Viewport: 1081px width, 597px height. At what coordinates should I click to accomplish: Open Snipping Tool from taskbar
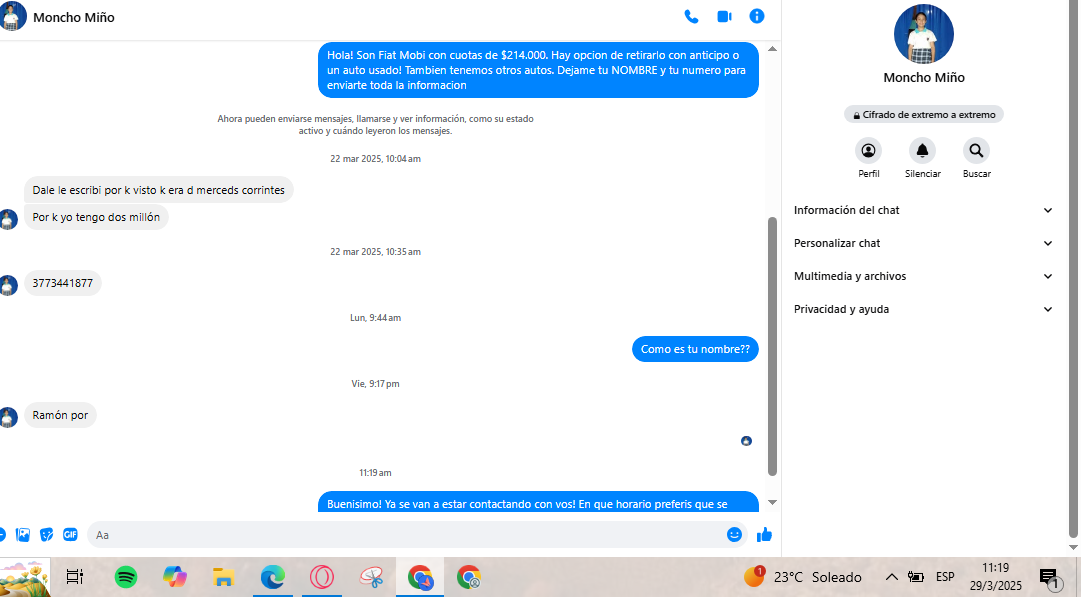click(371, 577)
